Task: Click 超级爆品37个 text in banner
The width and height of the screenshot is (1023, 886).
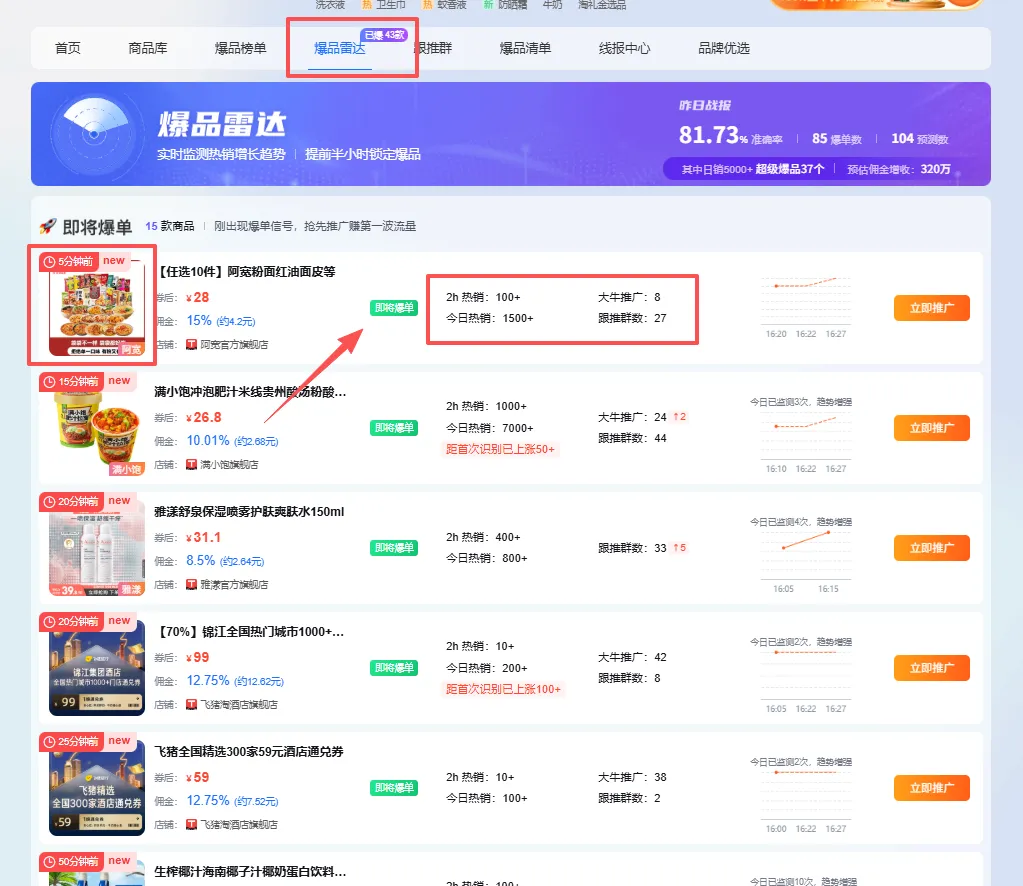Action: pyautogui.click(x=790, y=169)
